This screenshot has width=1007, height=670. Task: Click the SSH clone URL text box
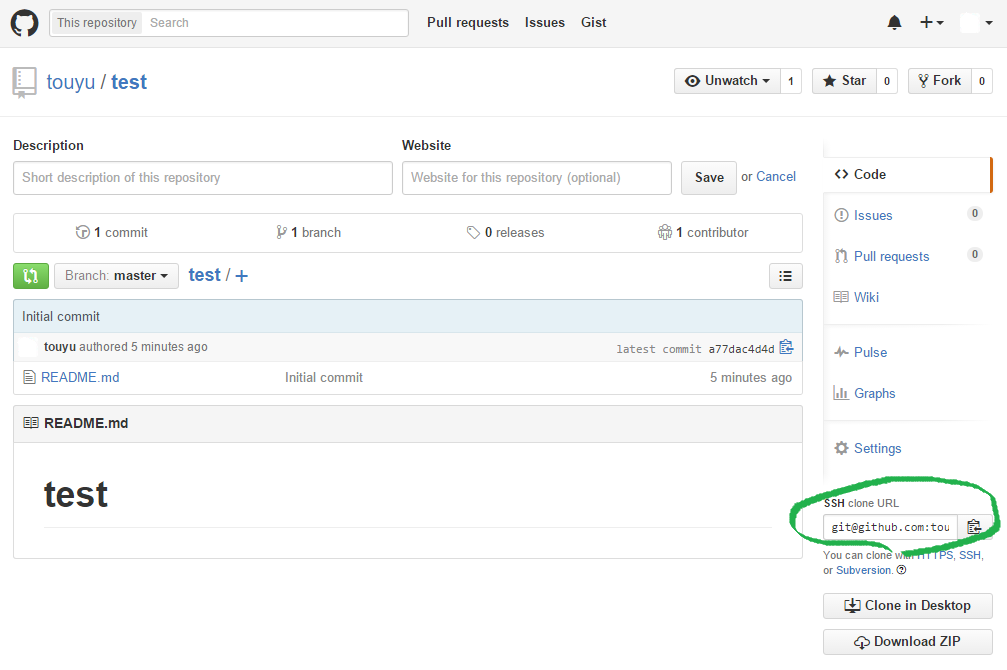[x=890, y=527]
